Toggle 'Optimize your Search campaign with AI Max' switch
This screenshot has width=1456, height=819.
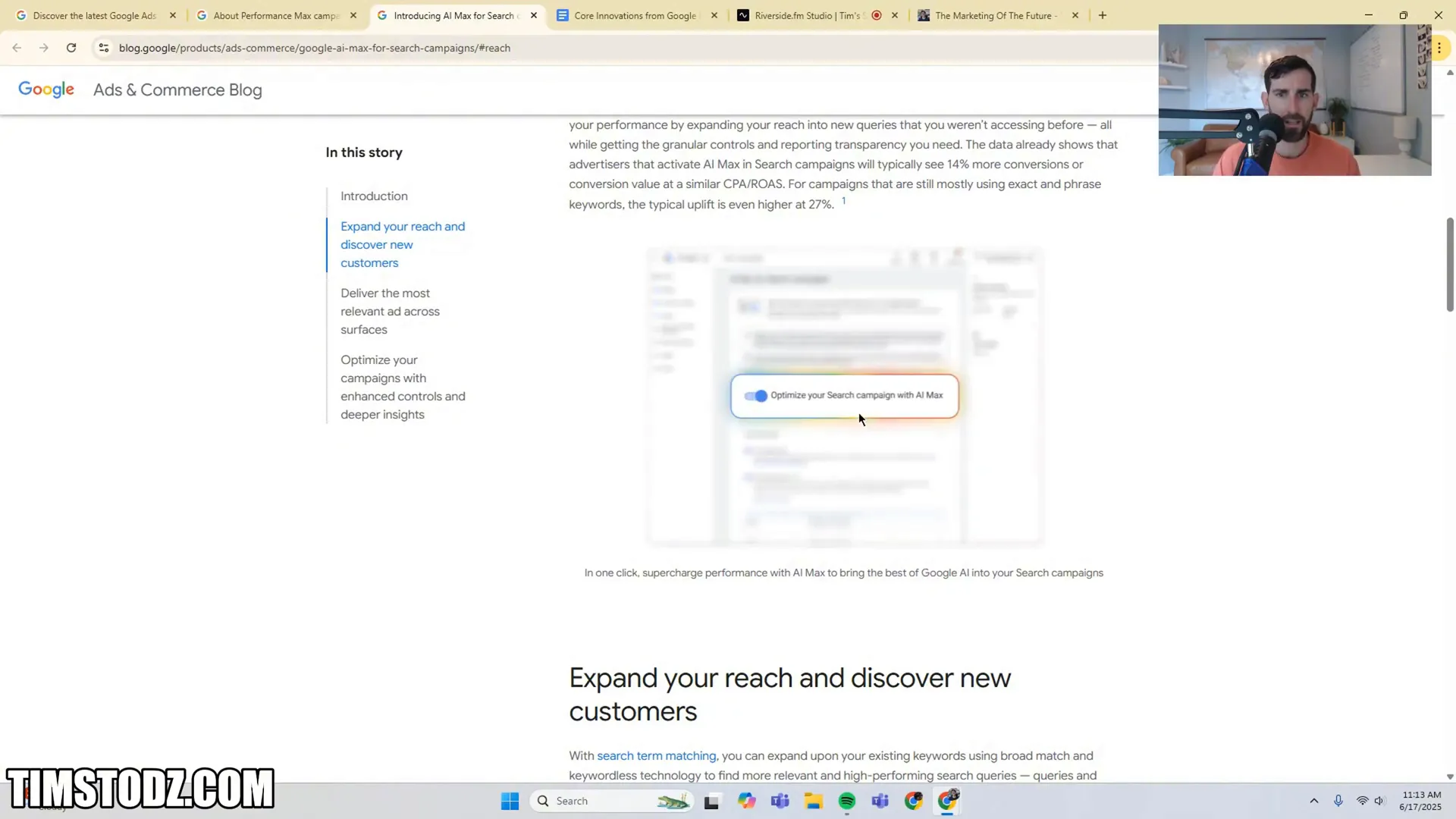pyautogui.click(x=755, y=396)
